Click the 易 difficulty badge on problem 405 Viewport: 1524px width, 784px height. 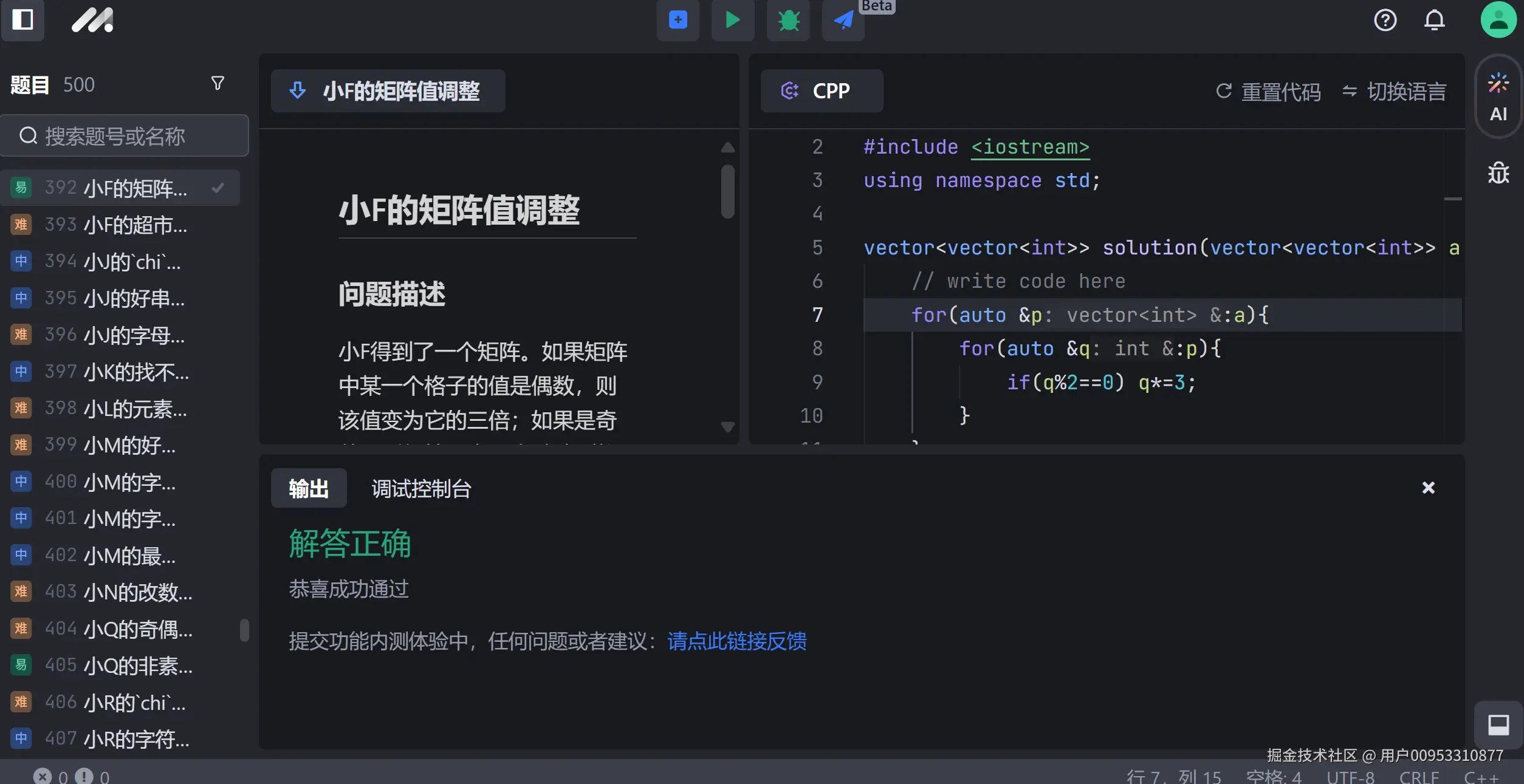[x=21, y=665]
